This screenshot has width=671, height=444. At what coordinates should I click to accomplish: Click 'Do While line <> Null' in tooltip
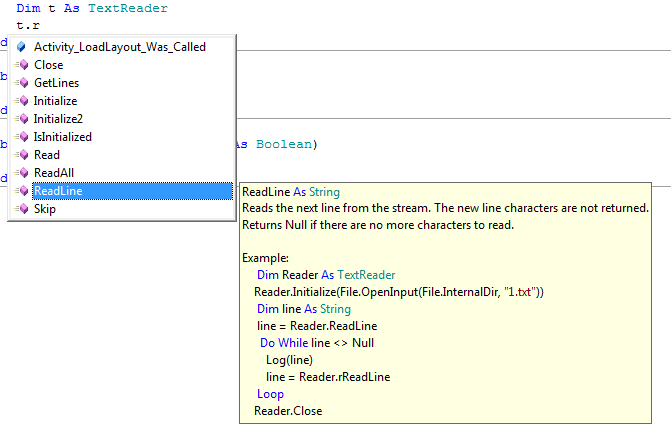(x=317, y=343)
